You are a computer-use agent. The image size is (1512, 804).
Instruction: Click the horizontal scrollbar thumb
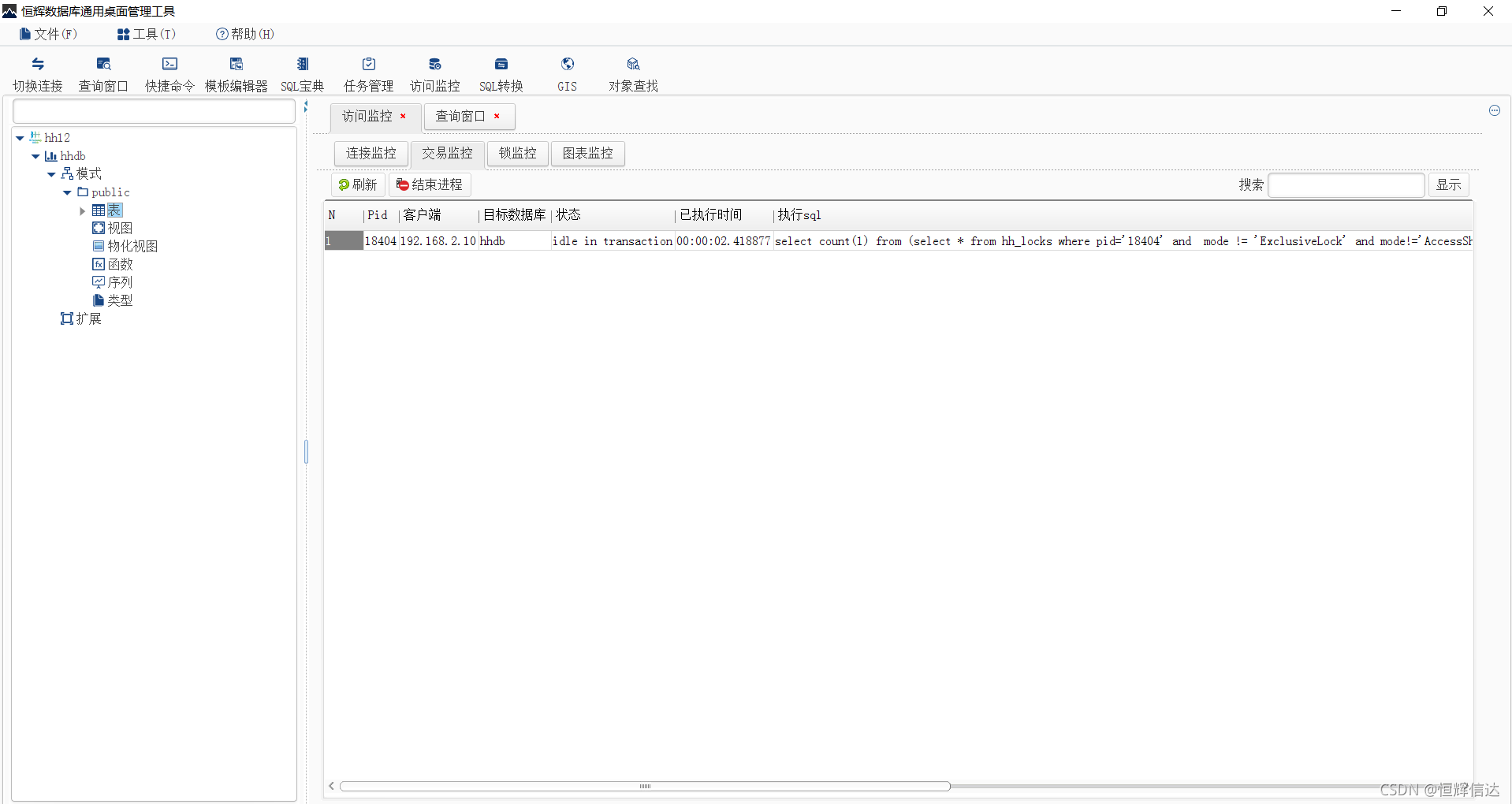645,786
